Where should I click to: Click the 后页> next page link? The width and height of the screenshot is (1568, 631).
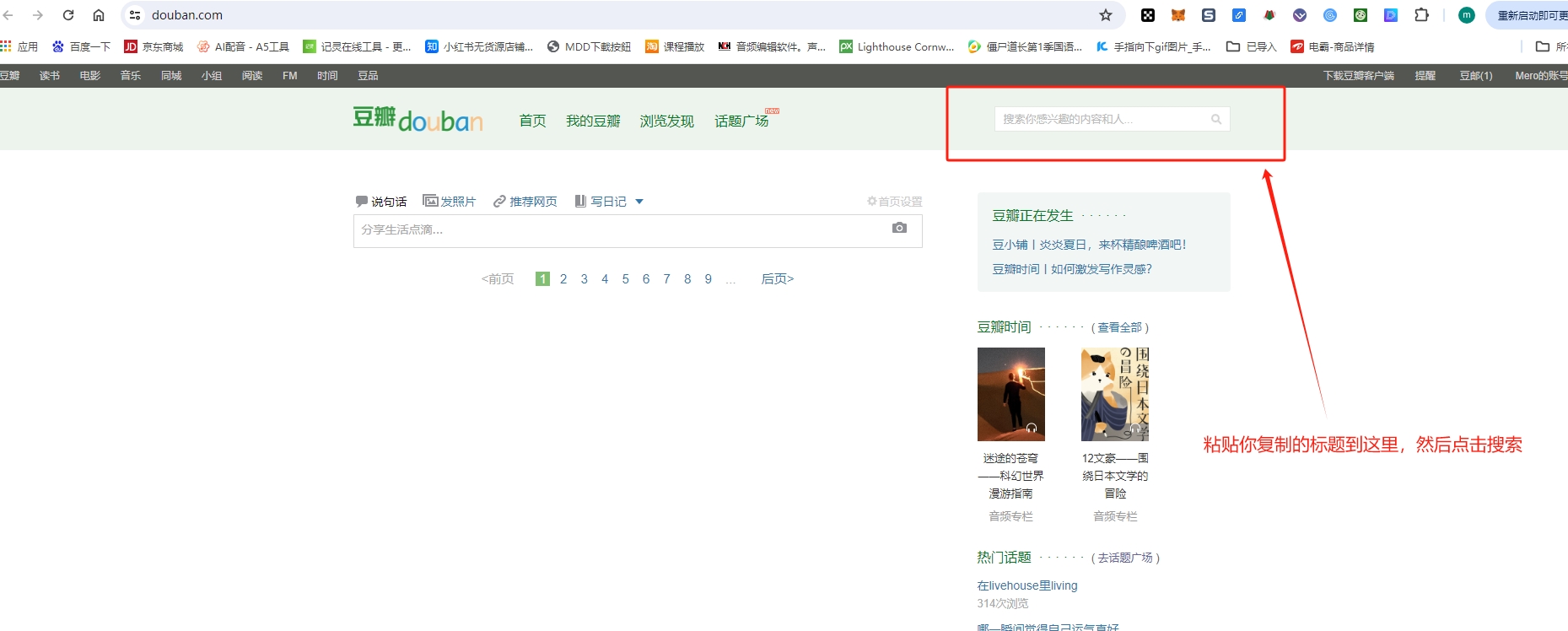point(777,279)
